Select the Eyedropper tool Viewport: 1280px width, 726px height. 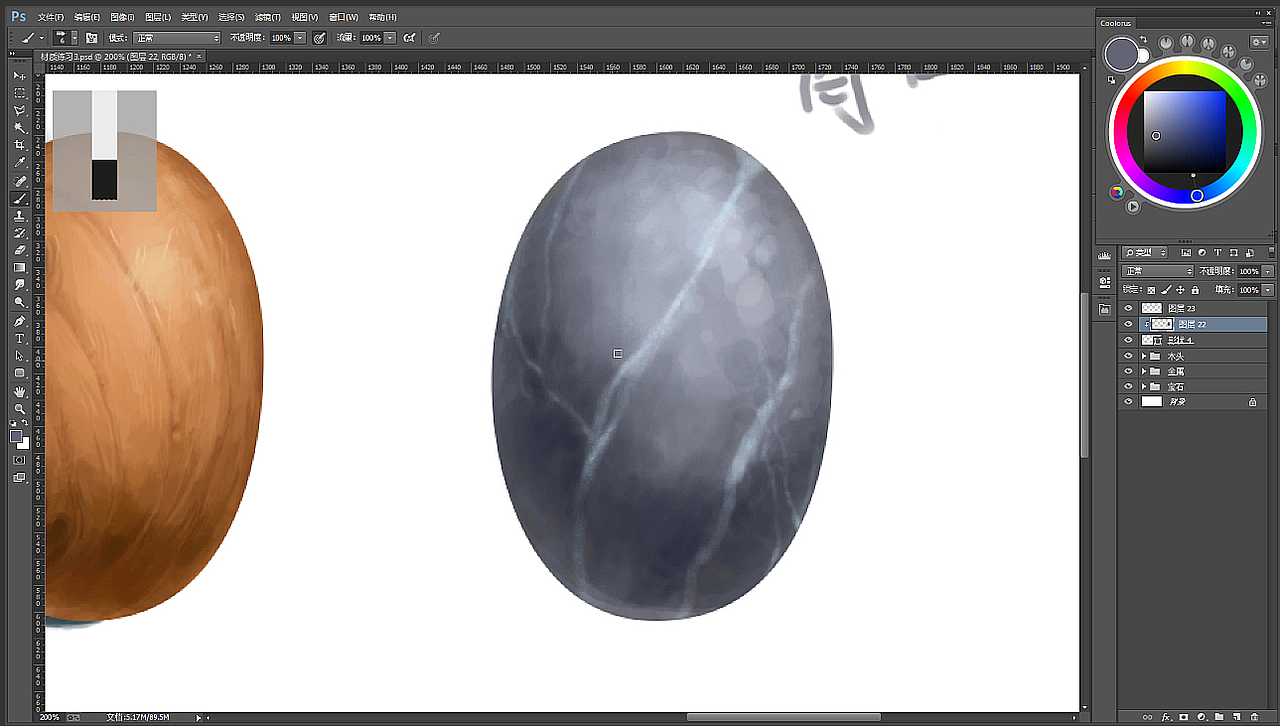[x=19, y=163]
